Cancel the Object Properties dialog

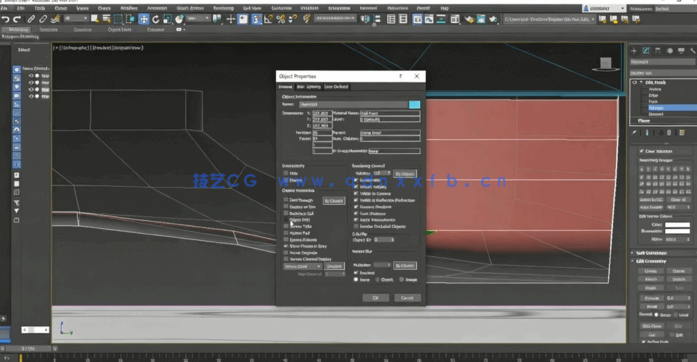(407, 298)
